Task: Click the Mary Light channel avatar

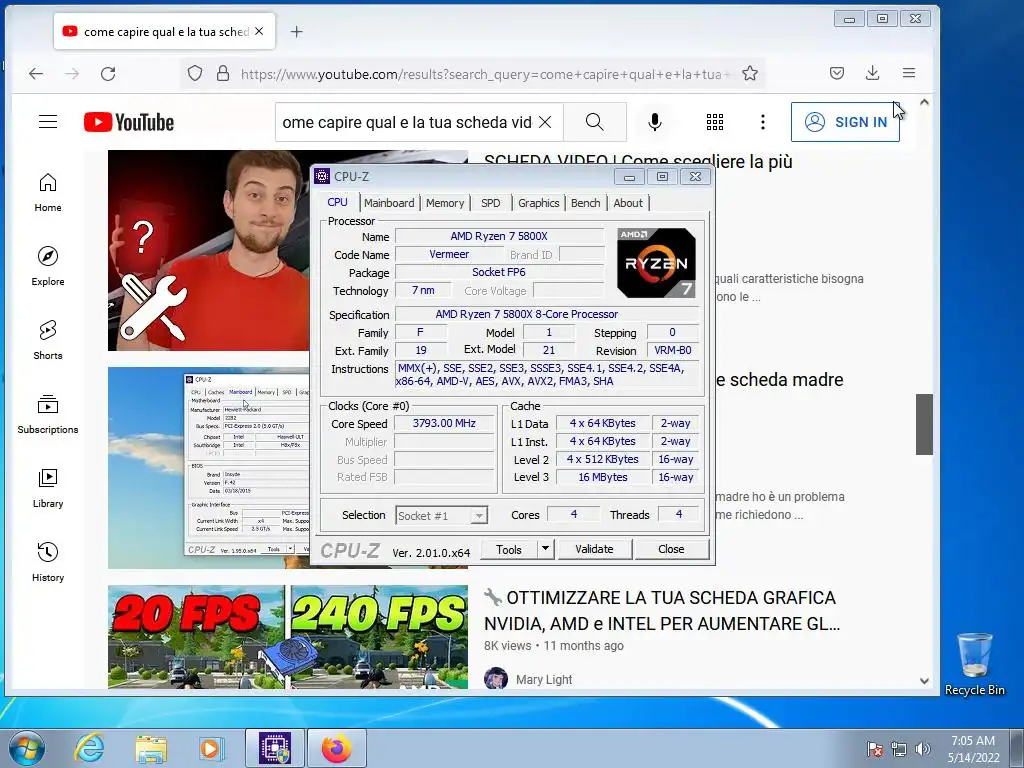Action: (496, 679)
